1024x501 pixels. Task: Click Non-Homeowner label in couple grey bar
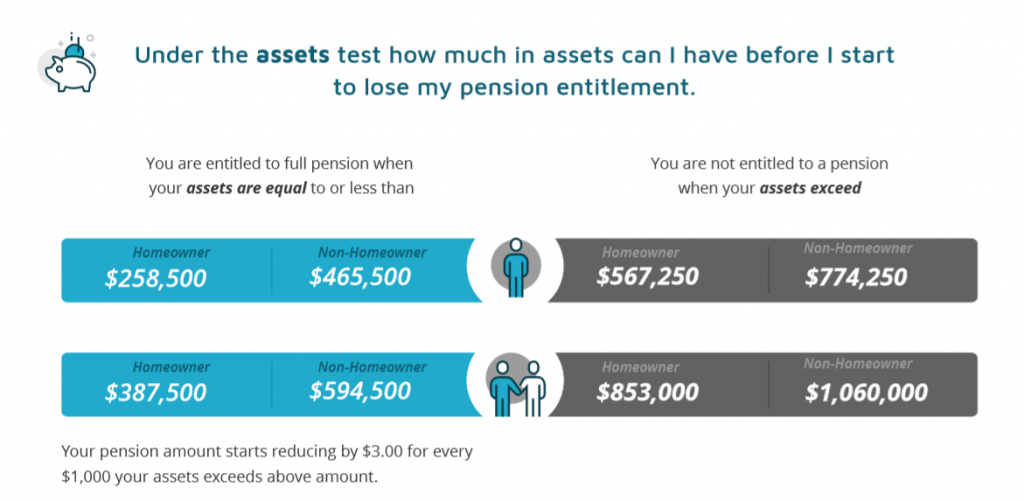click(x=858, y=364)
